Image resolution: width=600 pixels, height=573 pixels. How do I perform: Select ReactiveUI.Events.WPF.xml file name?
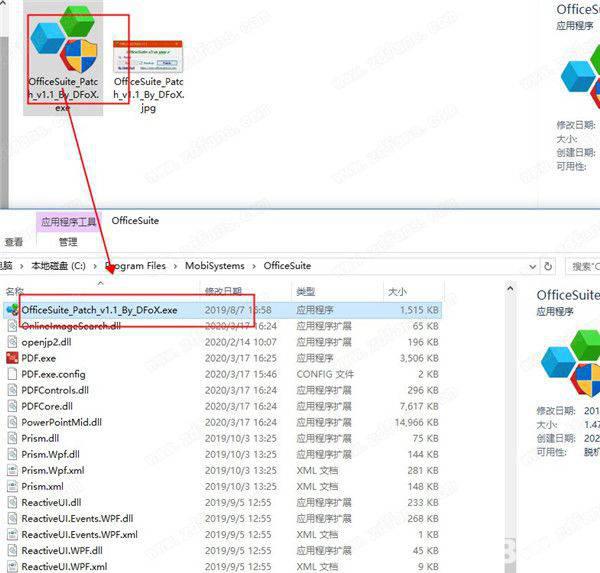pyautogui.click(x=80, y=535)
